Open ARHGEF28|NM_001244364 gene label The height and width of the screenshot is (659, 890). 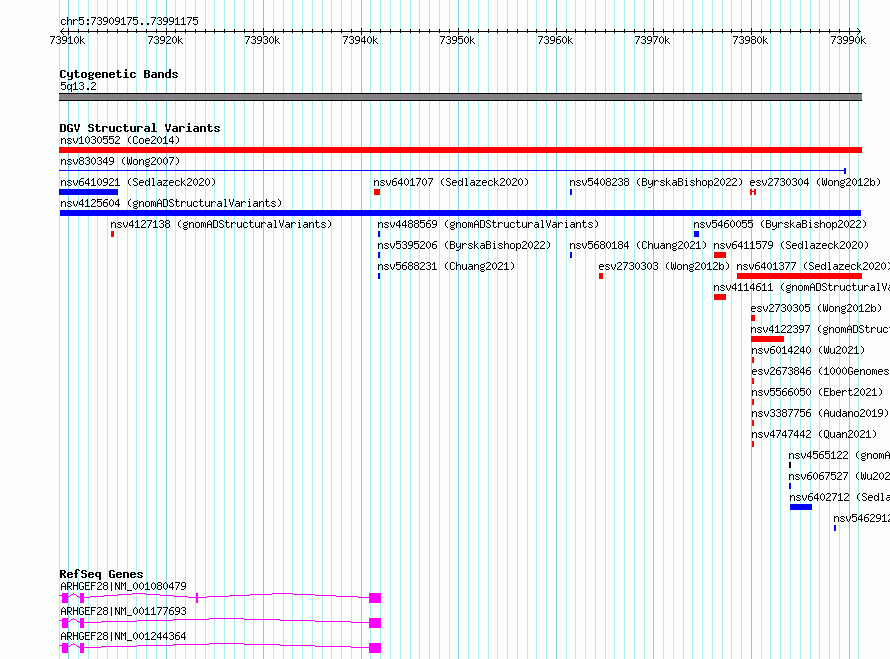point(123,636)
